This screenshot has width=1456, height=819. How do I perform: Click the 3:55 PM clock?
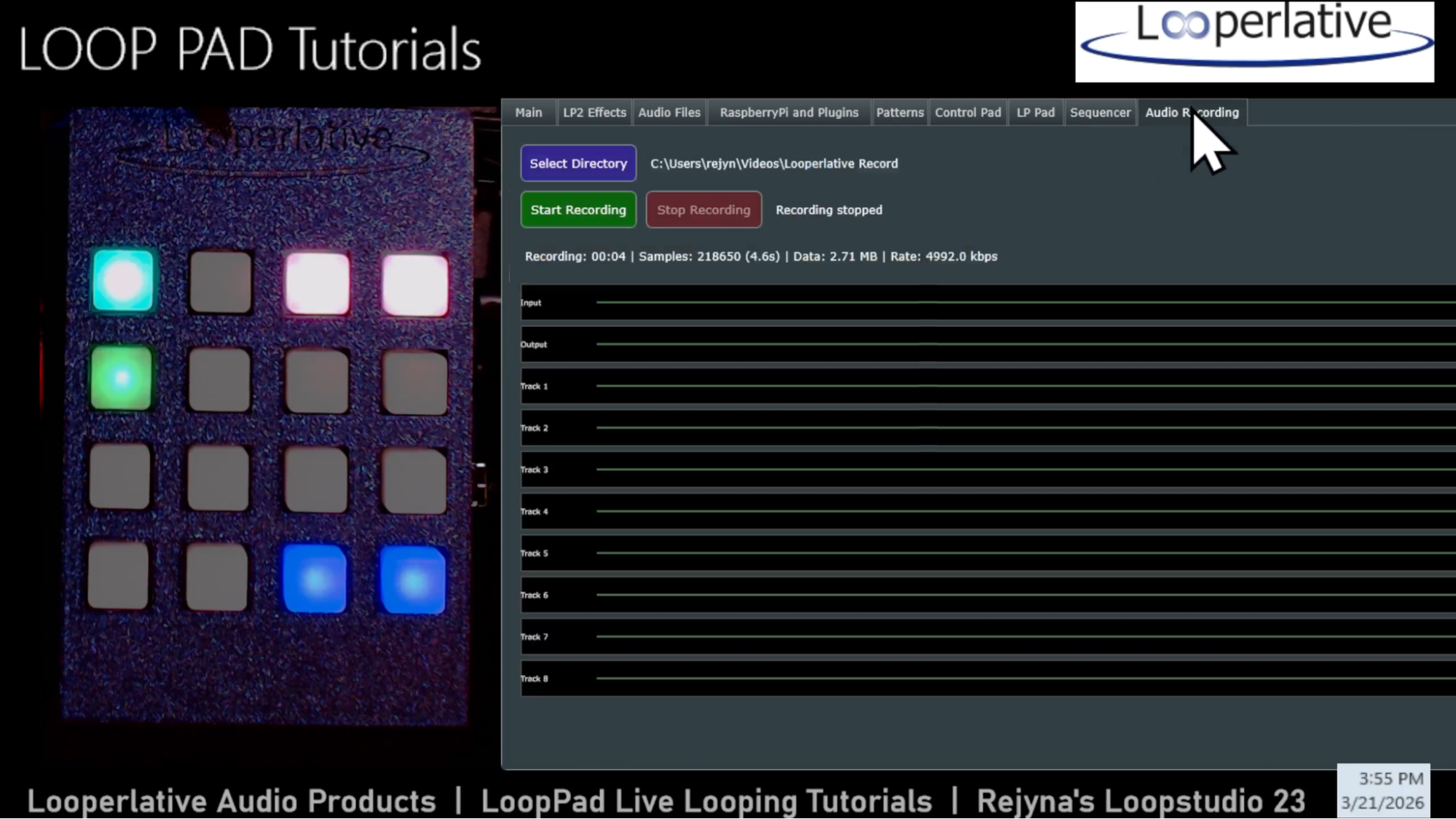[1390, 779]
